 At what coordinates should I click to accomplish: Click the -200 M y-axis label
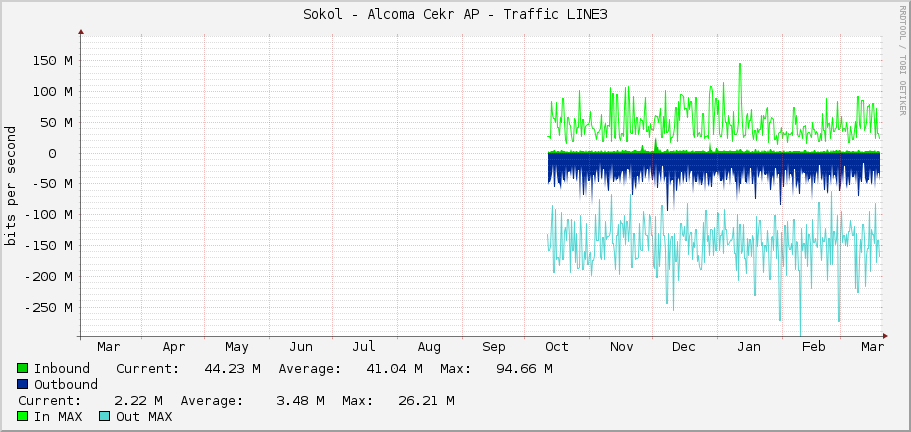tap(49, 276)
